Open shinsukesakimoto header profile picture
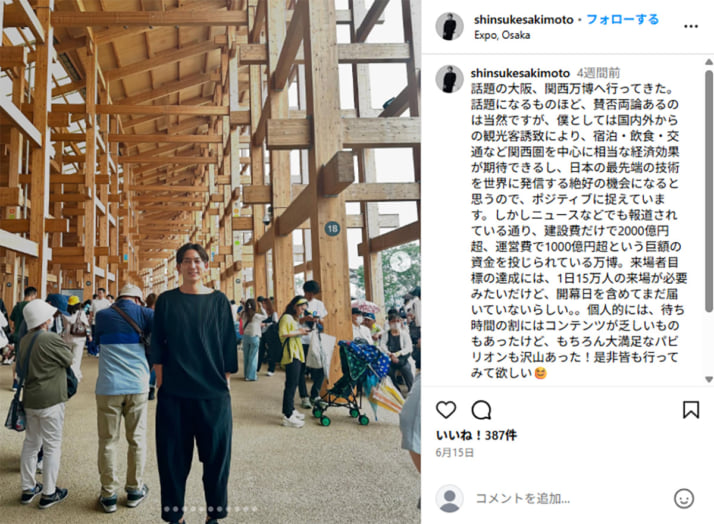This screenshot has width=714, height=524. pos(449,26)
